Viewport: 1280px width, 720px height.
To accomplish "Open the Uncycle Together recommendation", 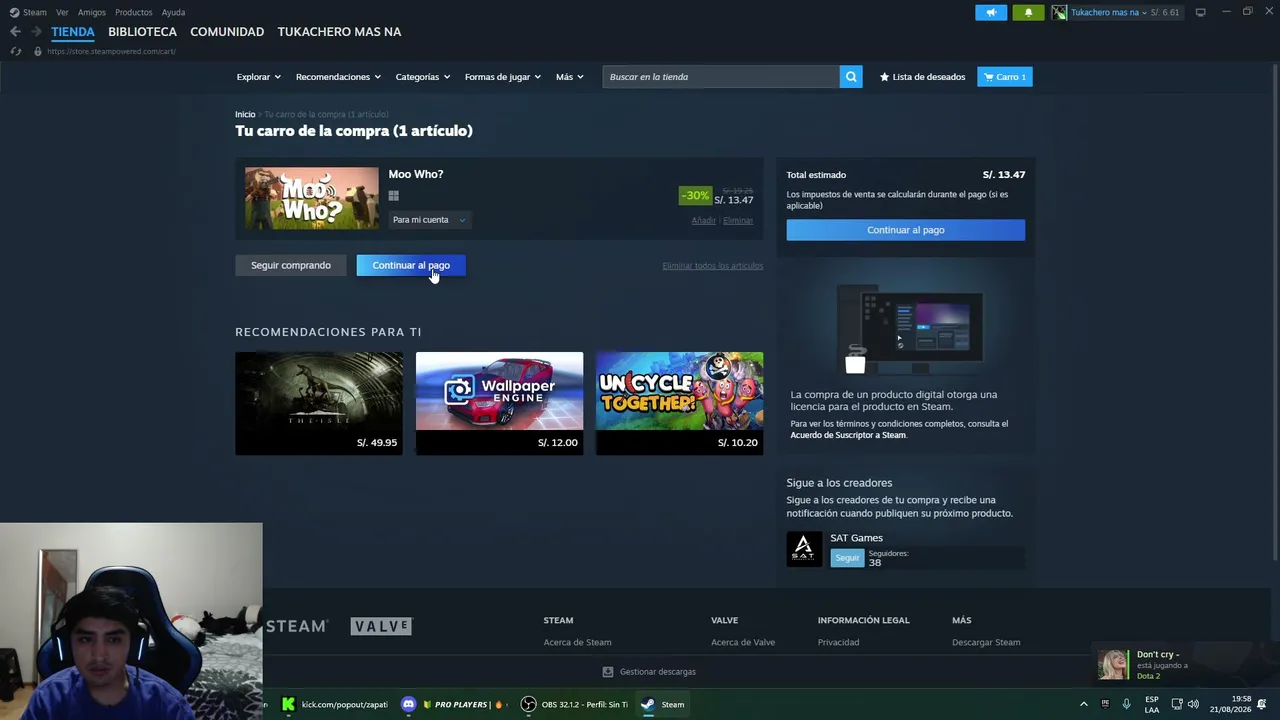I will (680, 403).
